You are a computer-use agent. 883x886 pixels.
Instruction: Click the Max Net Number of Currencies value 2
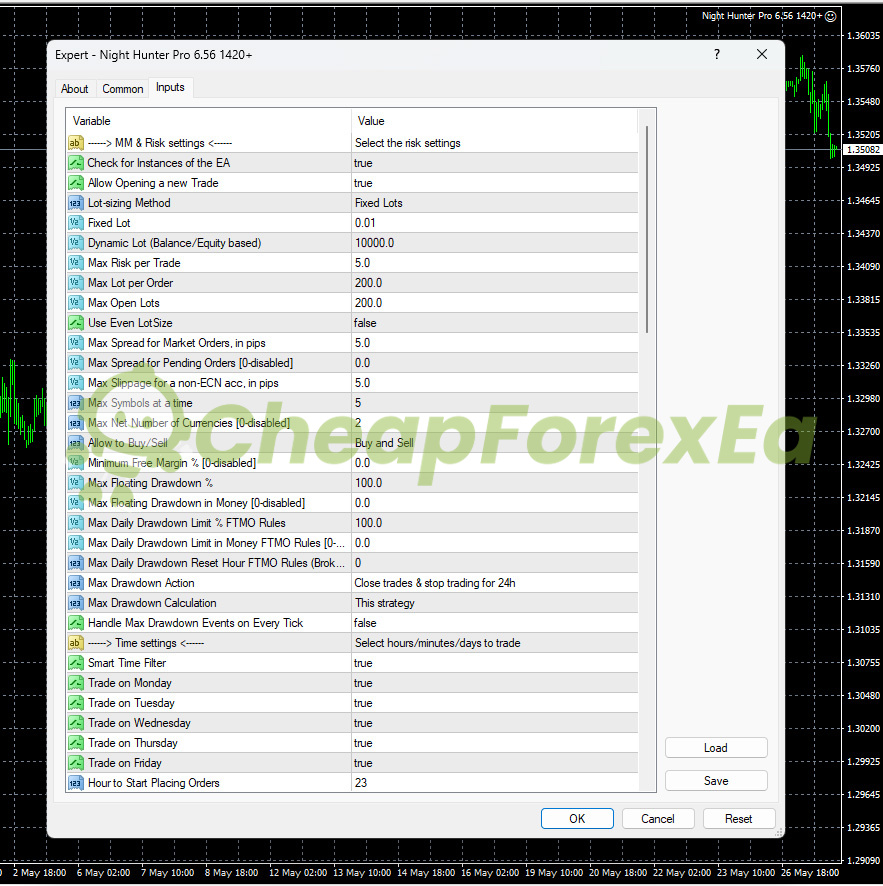pyautogui.click(x=494, y=423)
